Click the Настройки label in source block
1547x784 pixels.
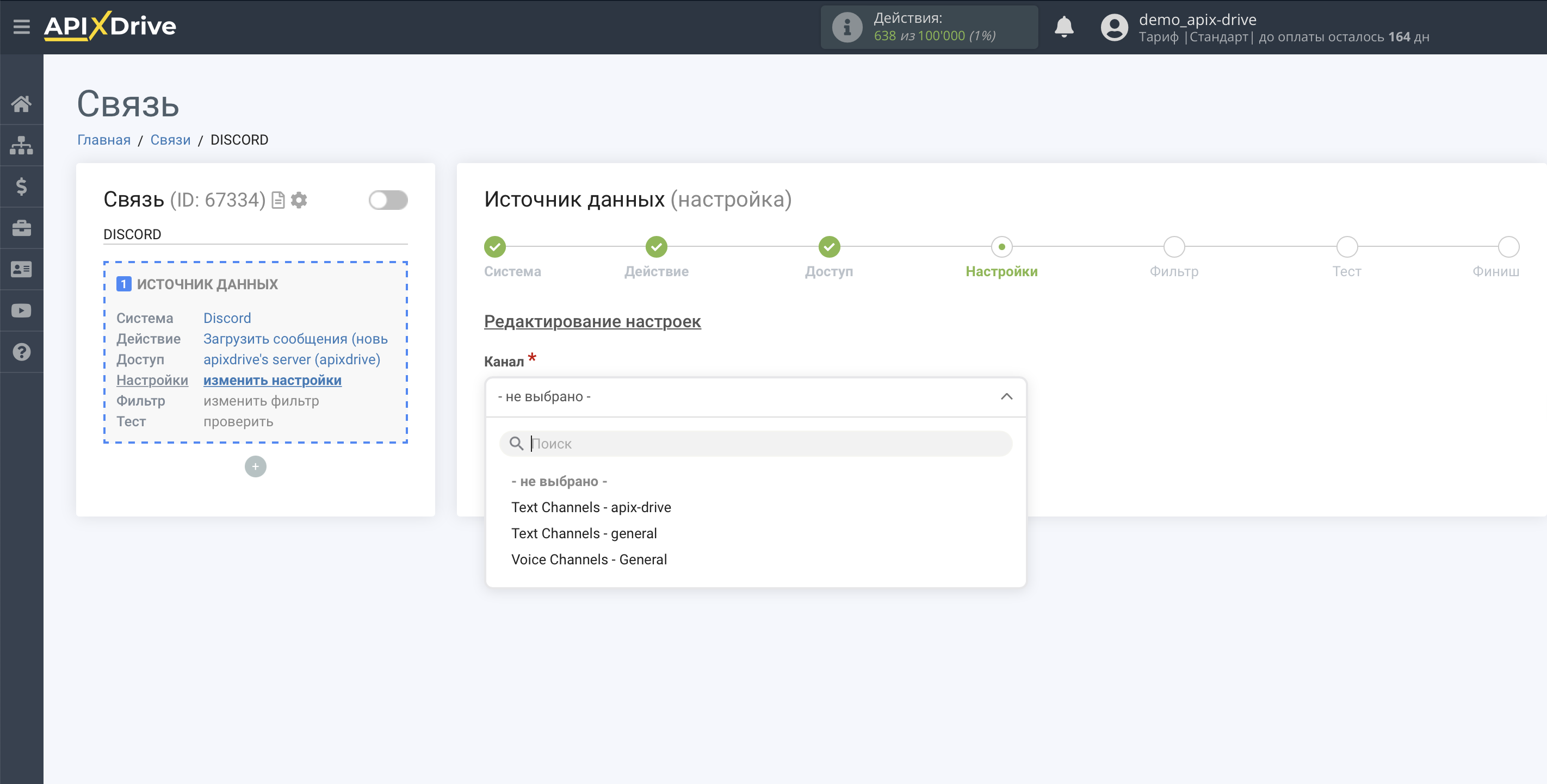click(x=152, y=381)
